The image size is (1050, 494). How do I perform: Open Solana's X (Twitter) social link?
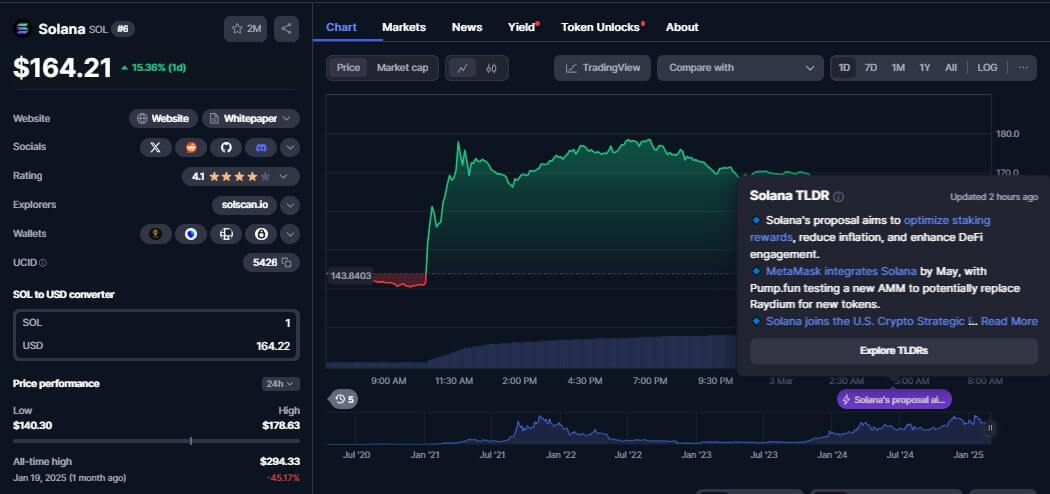pos(155,147)
